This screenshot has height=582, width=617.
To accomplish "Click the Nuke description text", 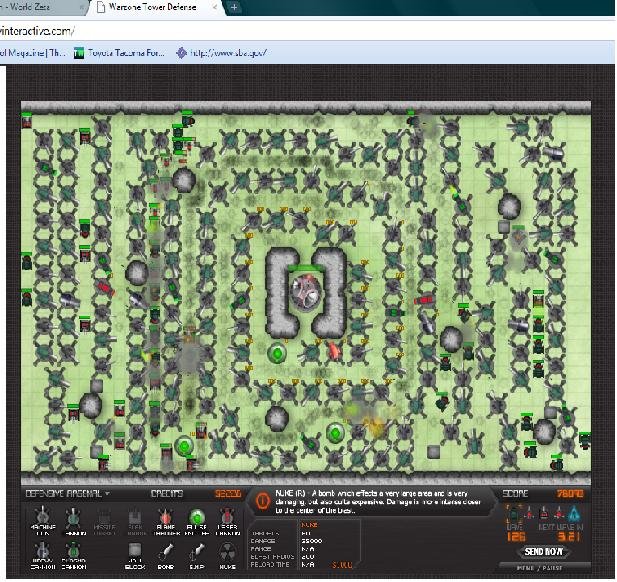I will pos(378,502).
